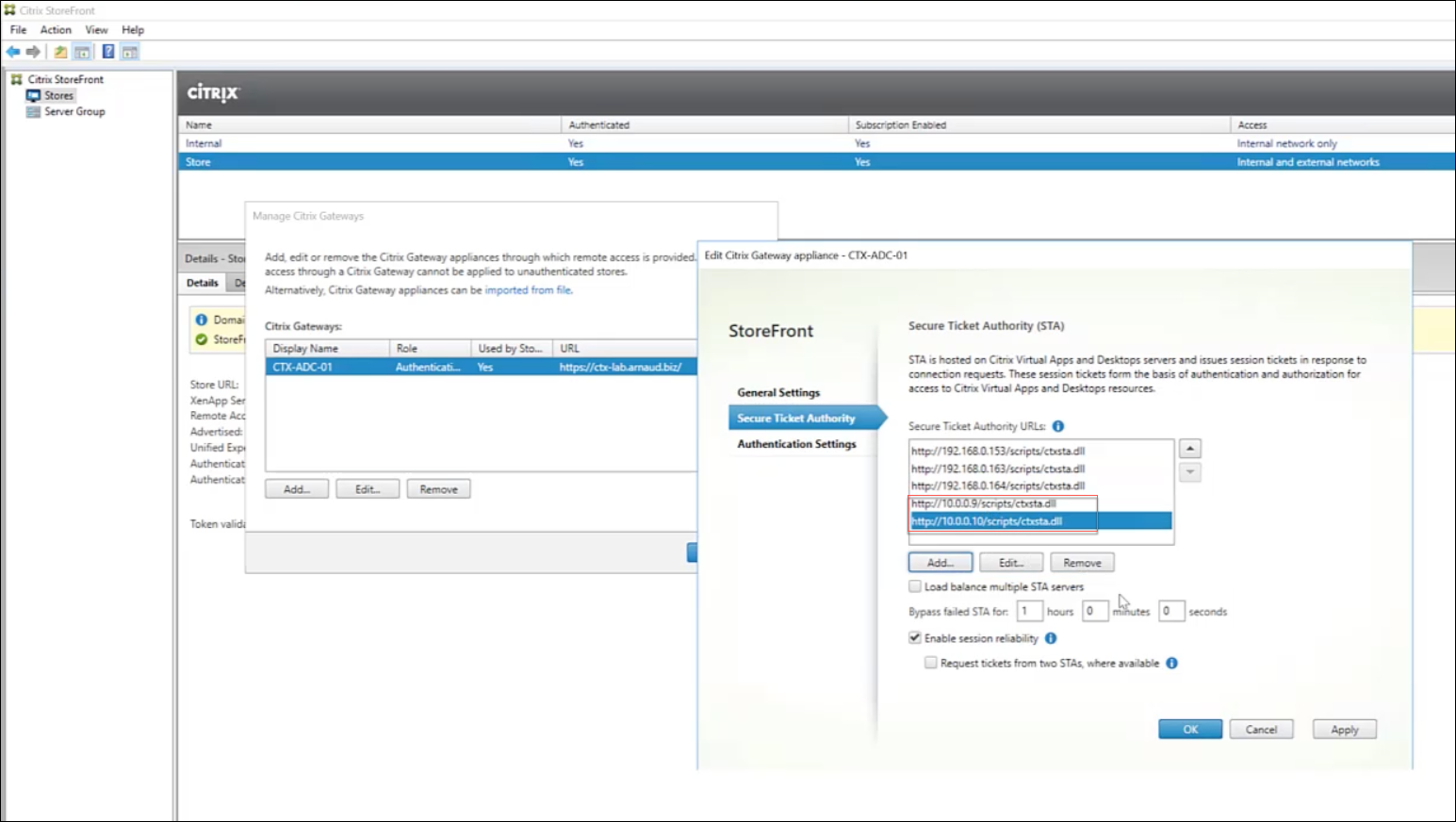Click the Bypass failed STA seconds field
The image size is (1456, 822).
coord(1170,611)
